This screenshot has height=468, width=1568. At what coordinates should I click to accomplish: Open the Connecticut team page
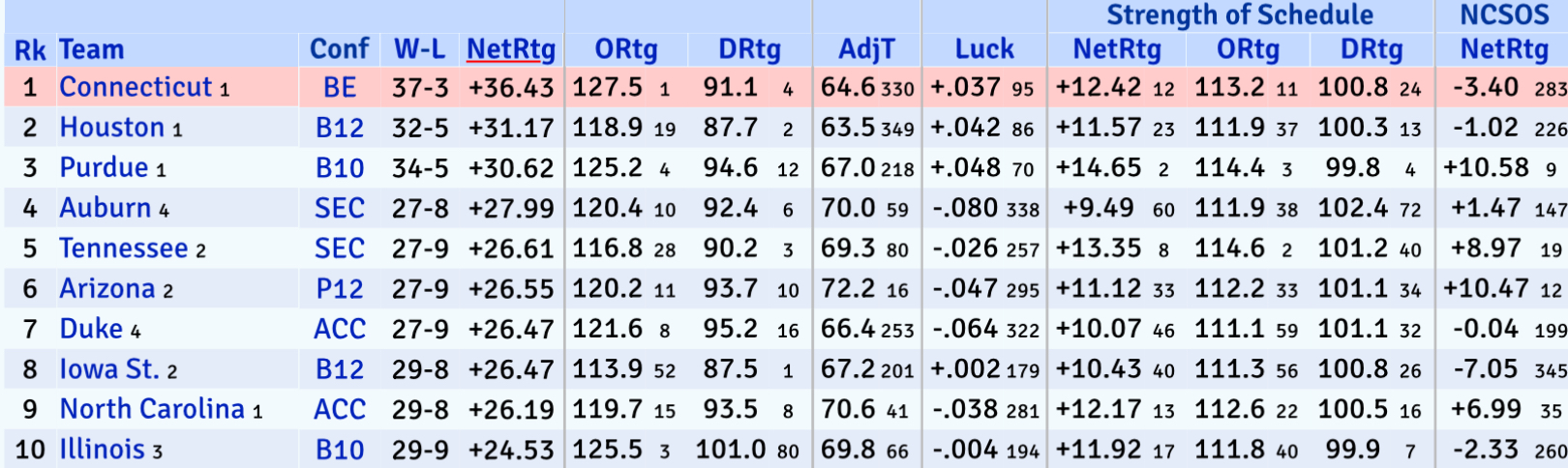coord(136,87)
